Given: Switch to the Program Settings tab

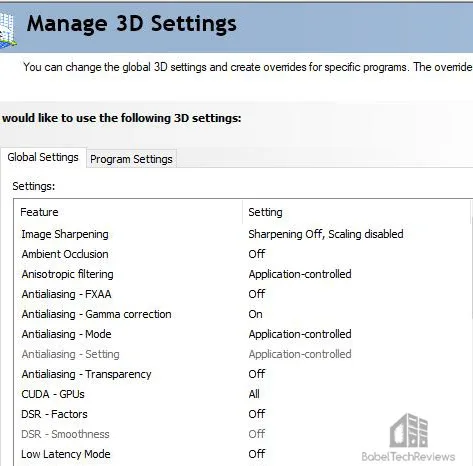Looking at the screenshot, I should (x=131, y=159).
